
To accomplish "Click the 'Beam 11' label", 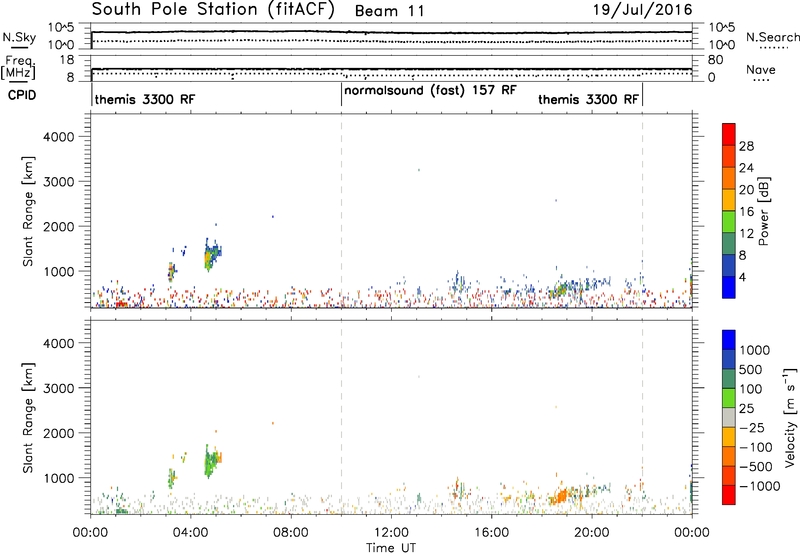I will [389, 11].
